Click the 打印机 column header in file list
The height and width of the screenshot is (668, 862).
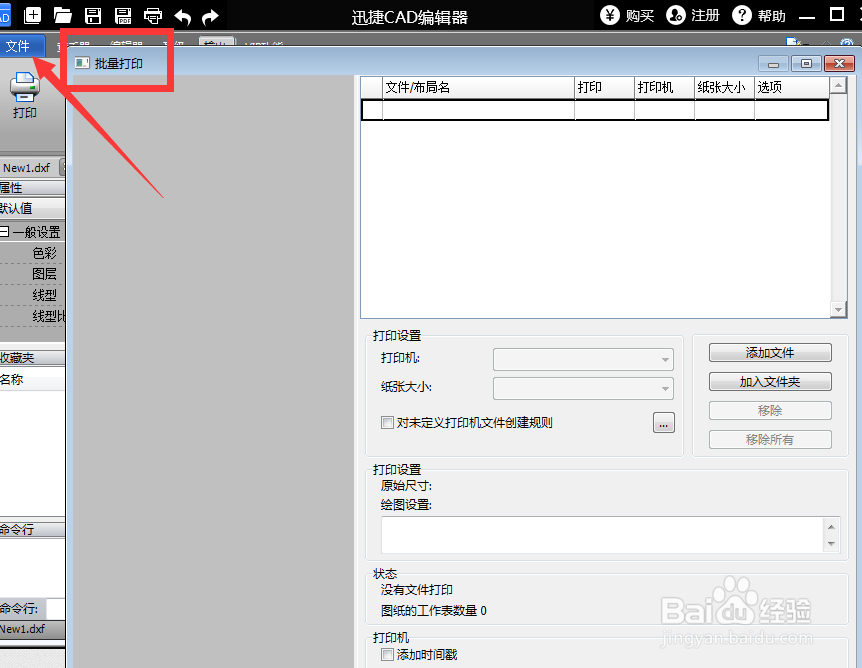click(664, 87)
